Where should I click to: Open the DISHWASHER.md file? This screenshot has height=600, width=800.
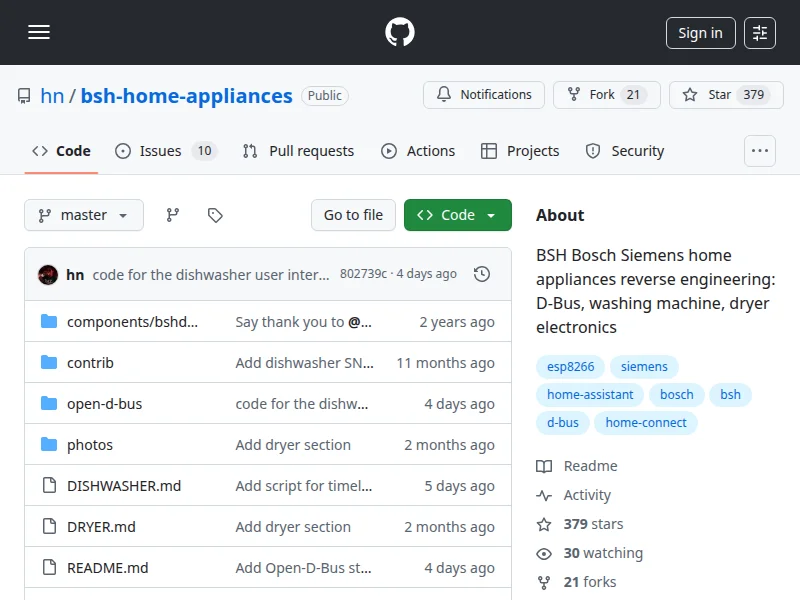tap(124, 486)
